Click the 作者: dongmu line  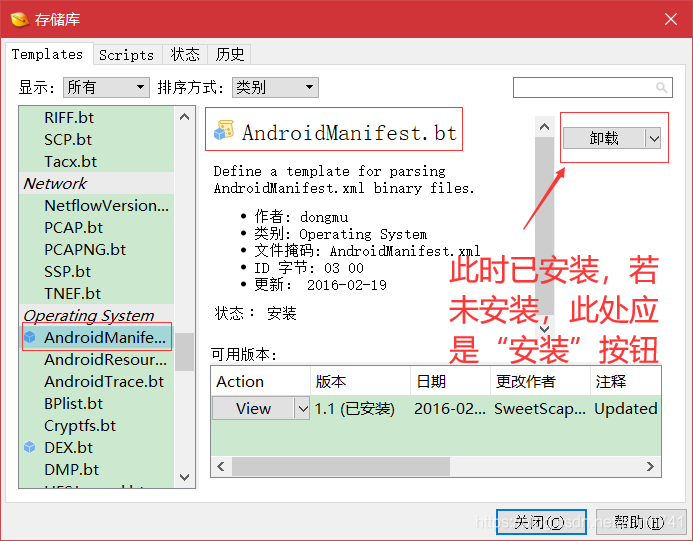[x=301, y=217]
